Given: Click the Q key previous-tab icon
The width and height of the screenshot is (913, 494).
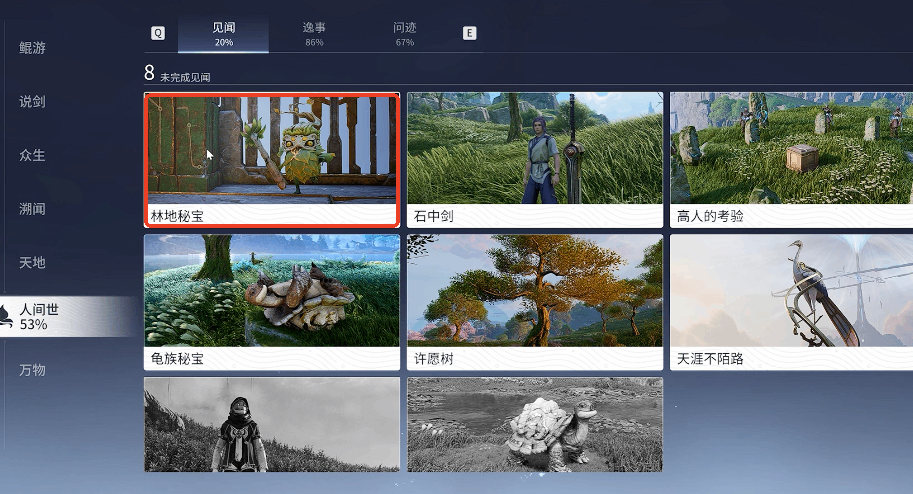Looking at the screenshot, I should (x=158, y=33).
